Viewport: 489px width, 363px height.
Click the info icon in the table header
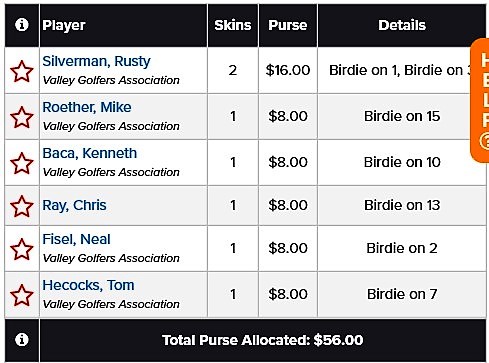(22, 25)
